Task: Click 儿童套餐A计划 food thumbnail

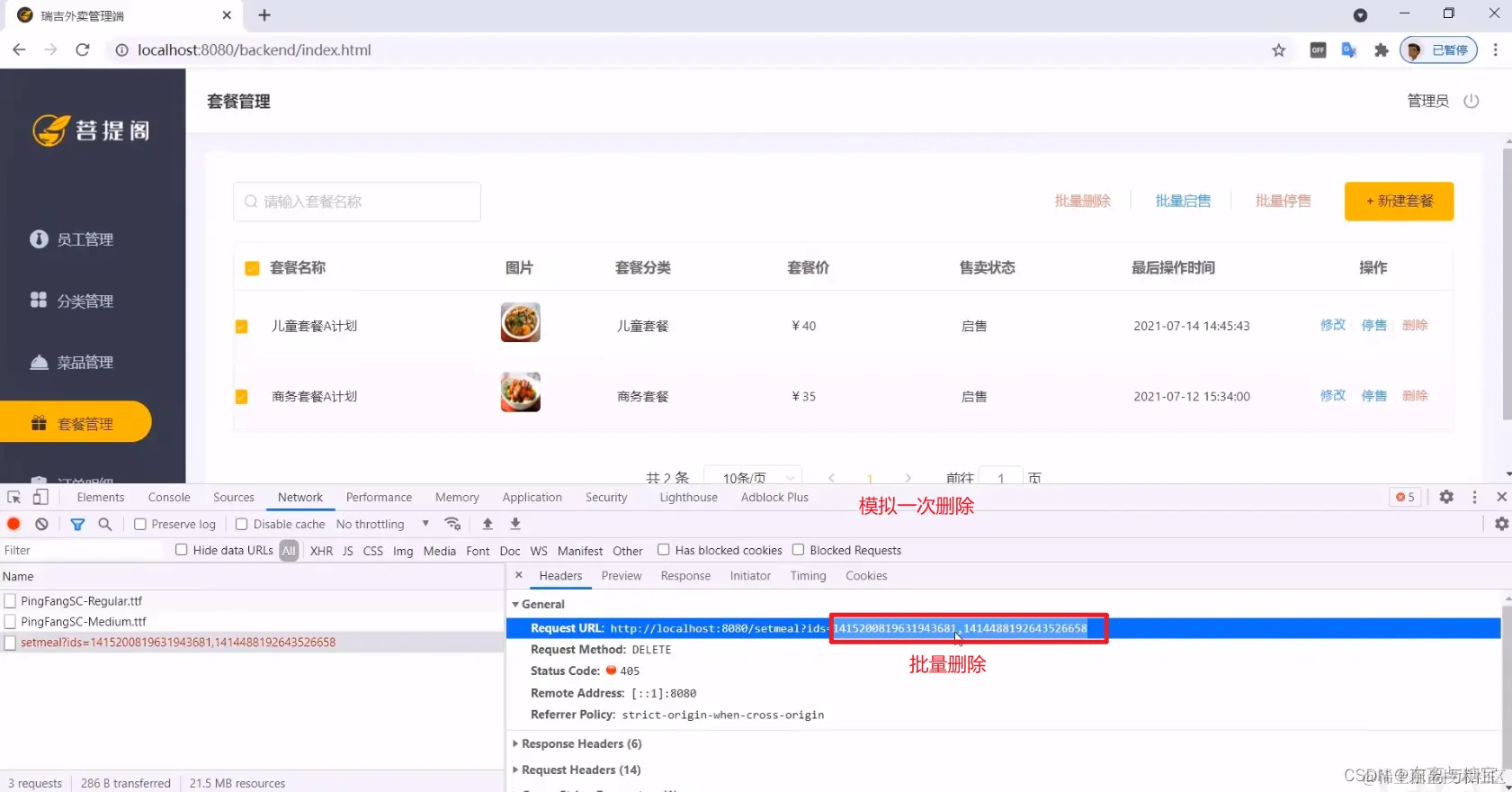Action: [521, 322]
